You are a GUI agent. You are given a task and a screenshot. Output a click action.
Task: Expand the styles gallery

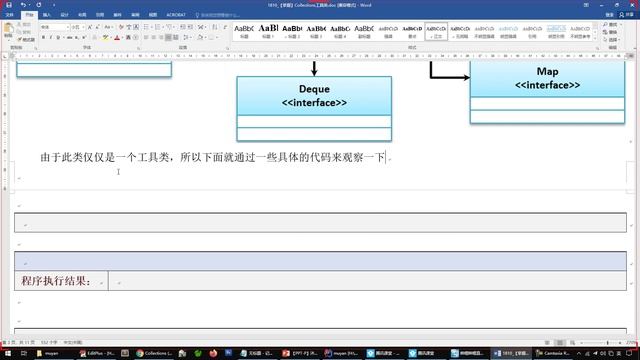(595, 39)
